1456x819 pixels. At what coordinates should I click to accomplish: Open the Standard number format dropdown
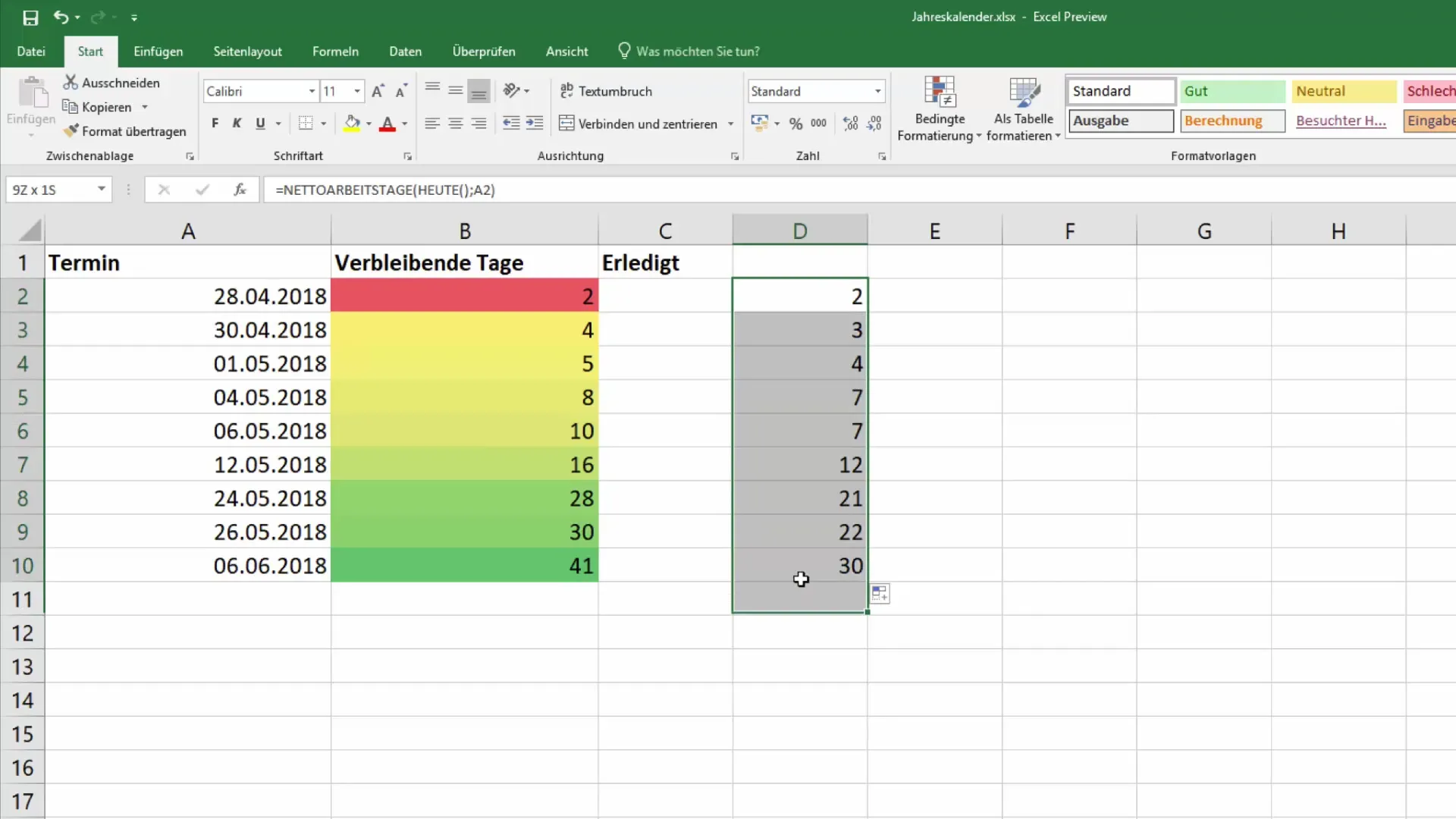pos(877,91)
